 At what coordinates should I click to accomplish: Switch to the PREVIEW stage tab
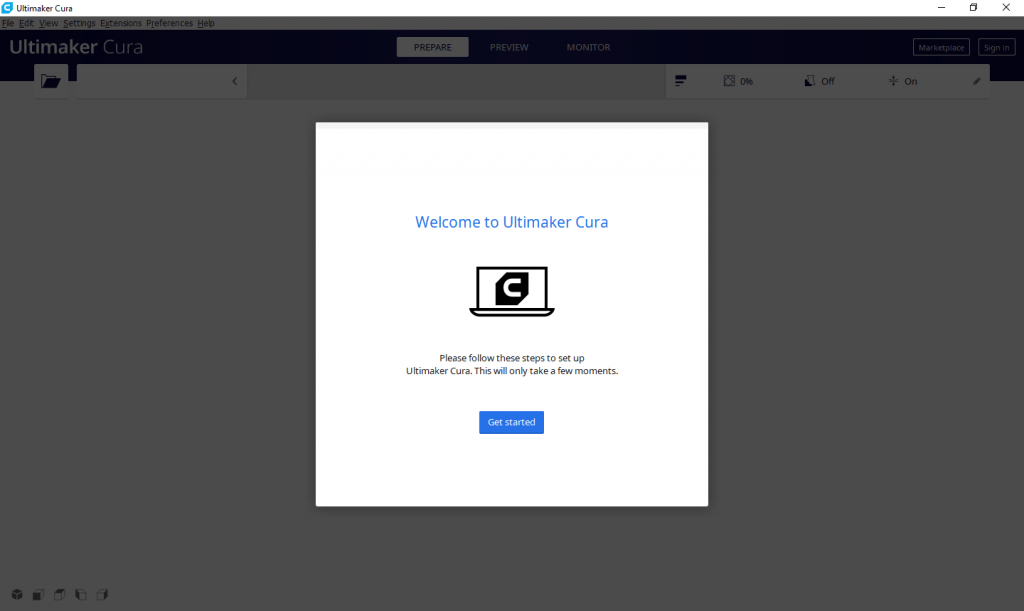(x=509, y=47)
